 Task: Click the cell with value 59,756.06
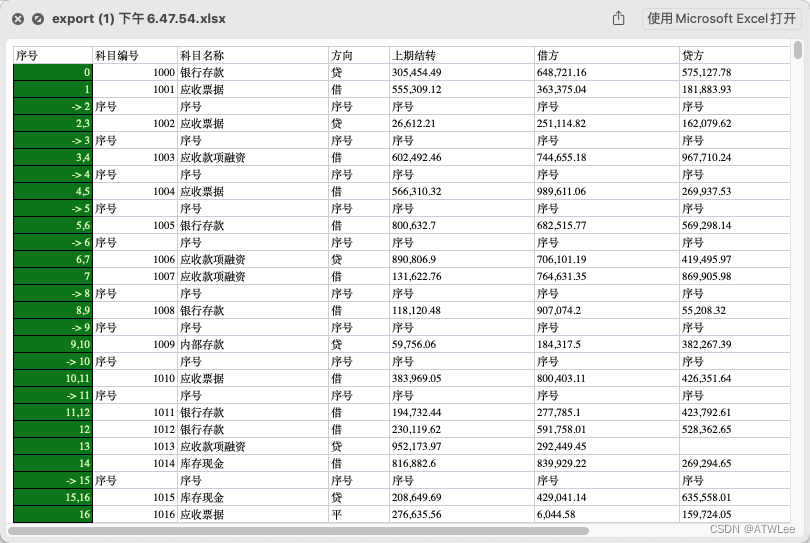coord(461,345)
